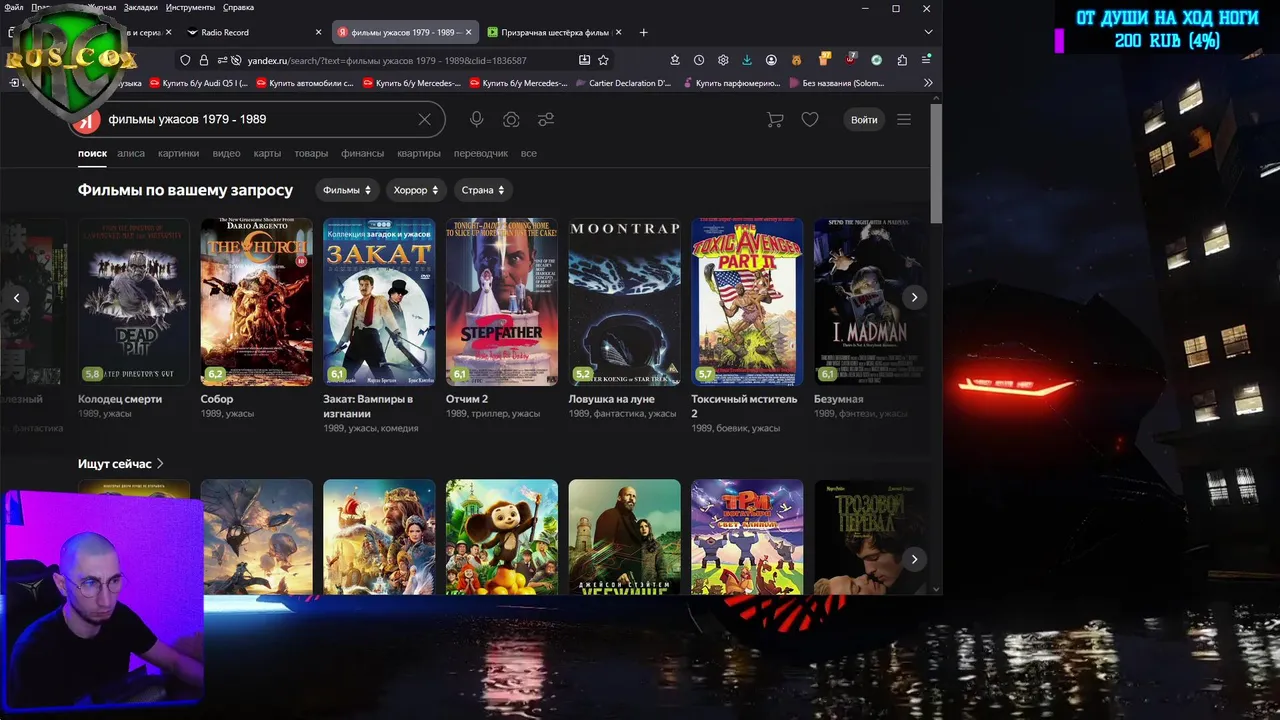Clear the search query with the X
Image resolution: width=1280 pixels, height=720 pixels.
[424, 120]
